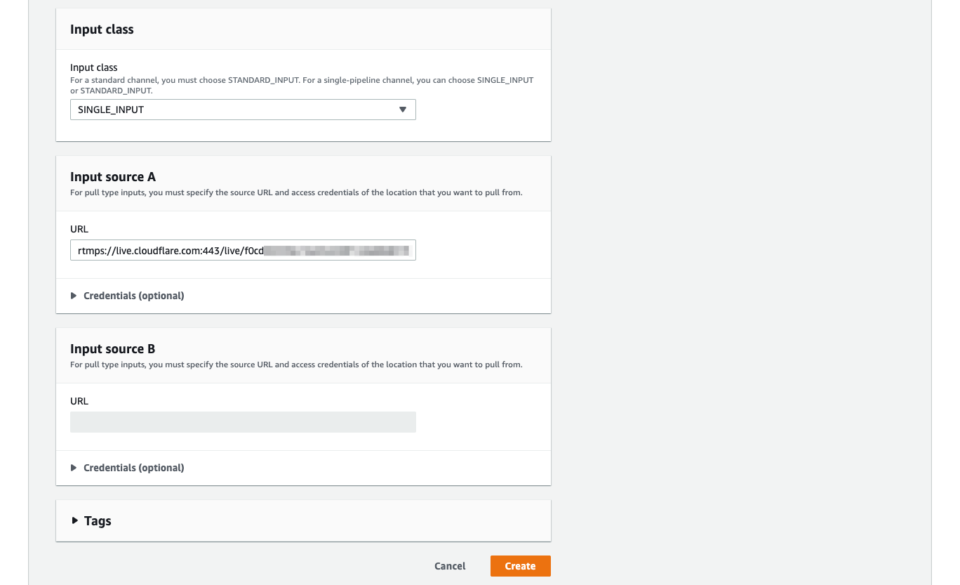Click the Input class heading

pyautogui.click(x=100, y=29)
